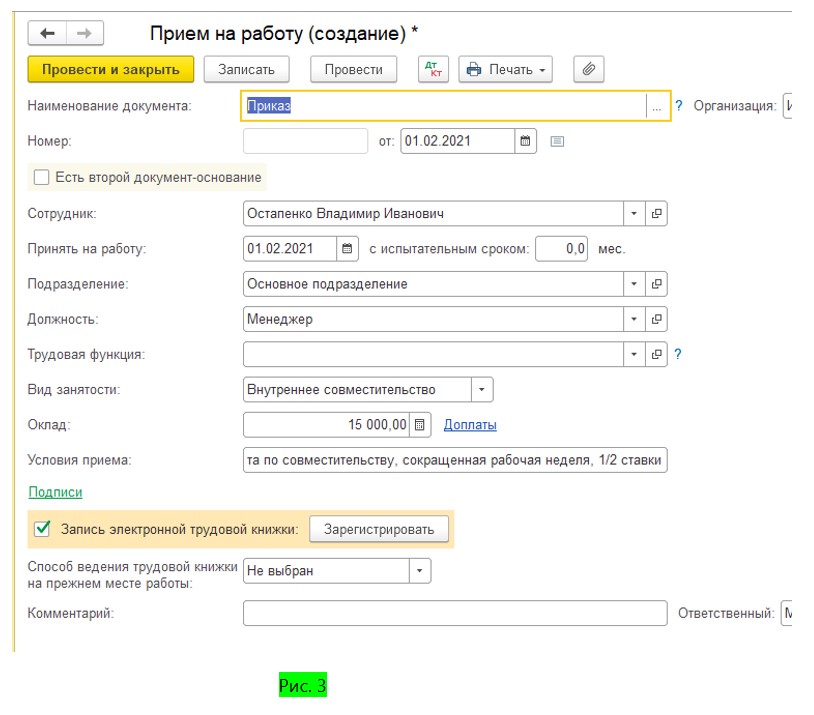The image size is (814, 715).
Task: Expand the Должность dropdown list
Action: tap(634, 319)
